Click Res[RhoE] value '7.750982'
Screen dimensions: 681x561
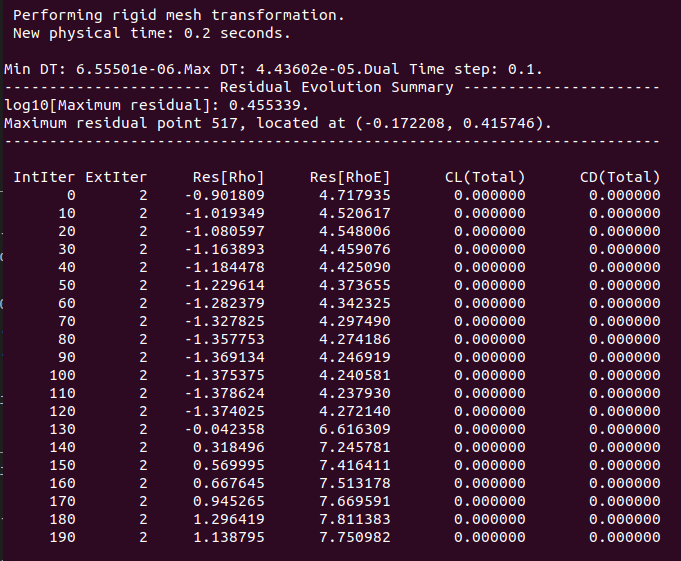click(355, 538)
